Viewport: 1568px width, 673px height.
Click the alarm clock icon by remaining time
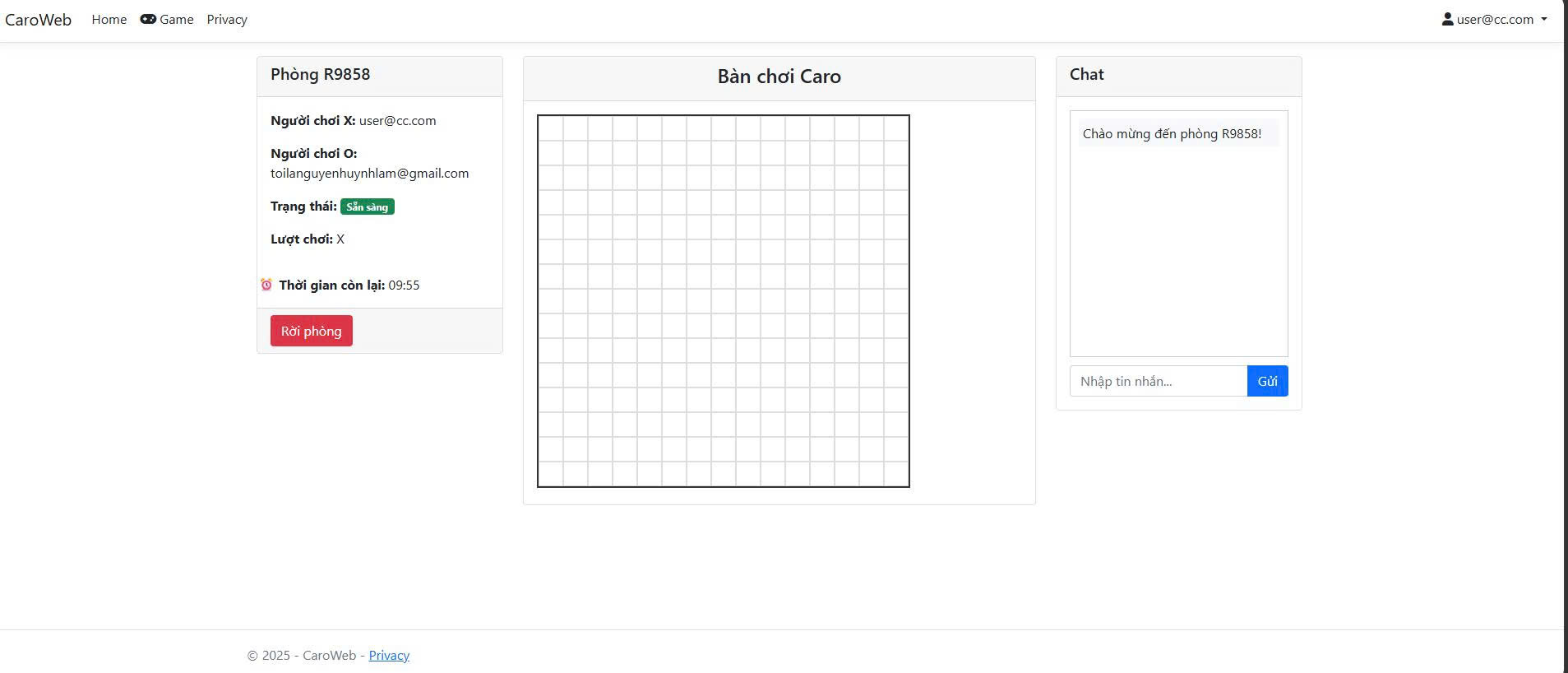tap(266, 285)
